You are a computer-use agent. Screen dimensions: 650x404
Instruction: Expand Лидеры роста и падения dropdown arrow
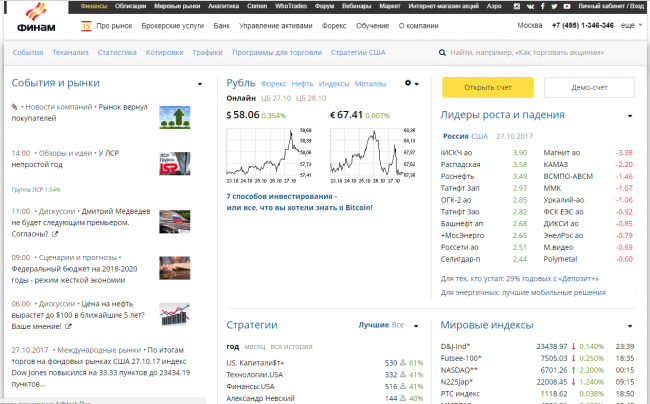pos(629,115)
